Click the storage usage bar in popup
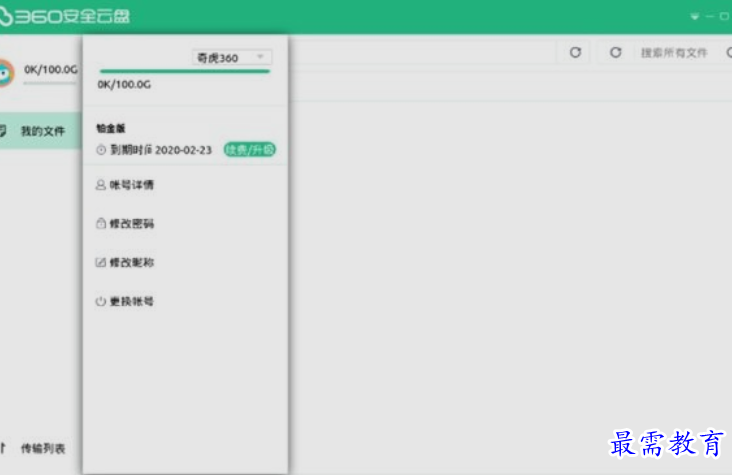 coord(185,71)
